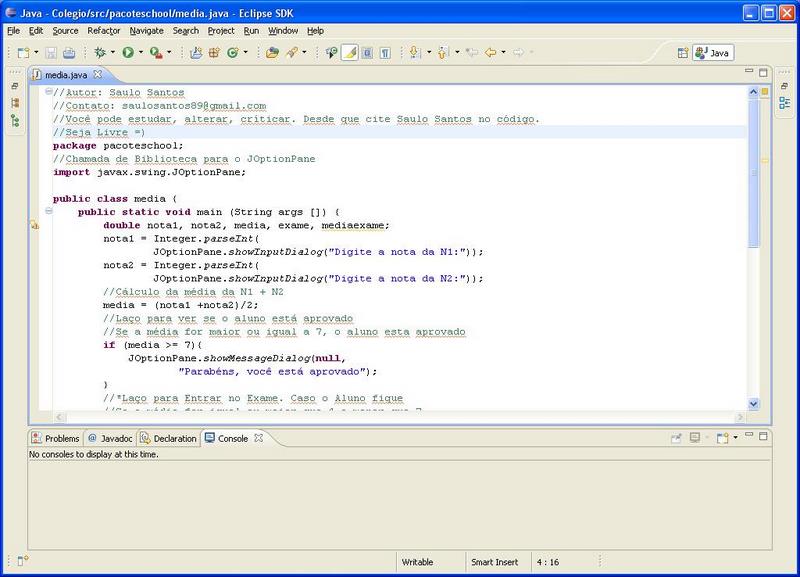Switch to the Declaration tab
This screenshot has width=800, height=577.
pyautogui.click(x=168, y=438)
